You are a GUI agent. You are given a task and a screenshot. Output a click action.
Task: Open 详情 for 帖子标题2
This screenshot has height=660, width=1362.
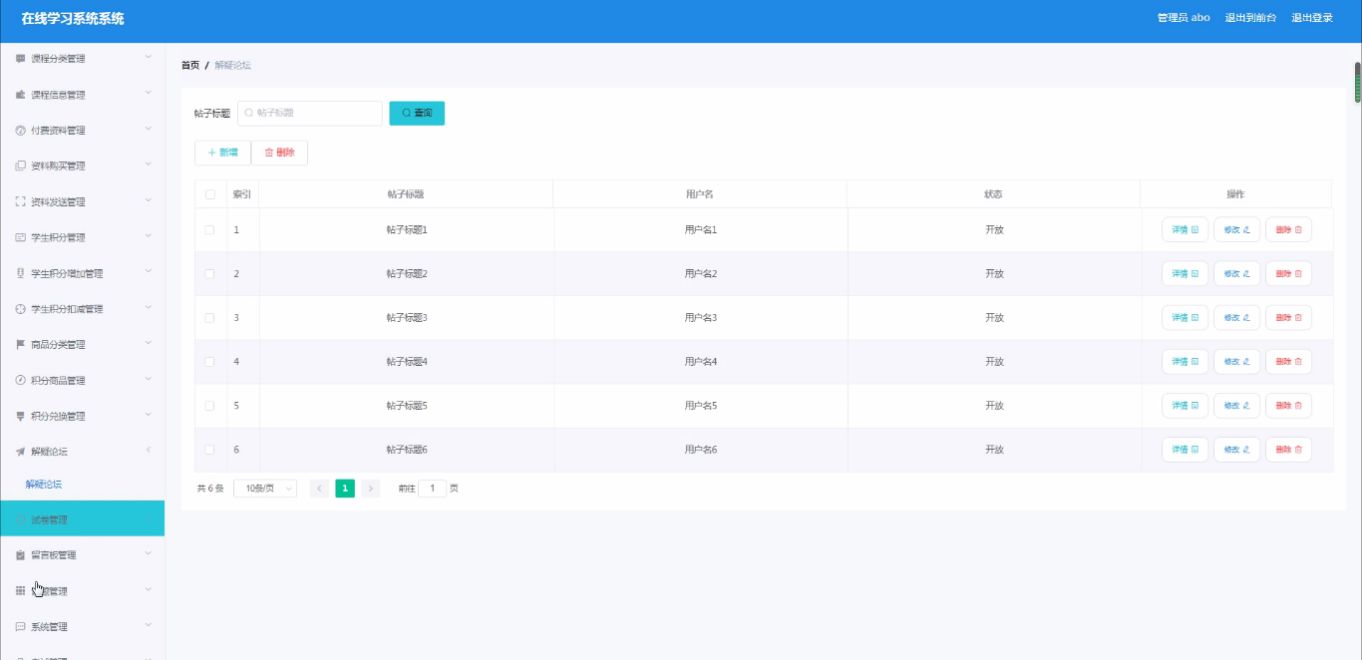point(1185,274)
